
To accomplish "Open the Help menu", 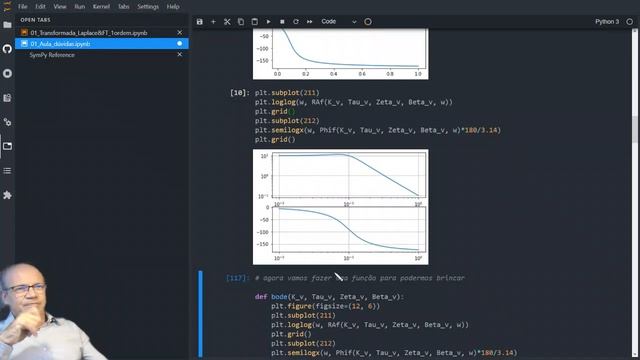I will click(173, 7).
